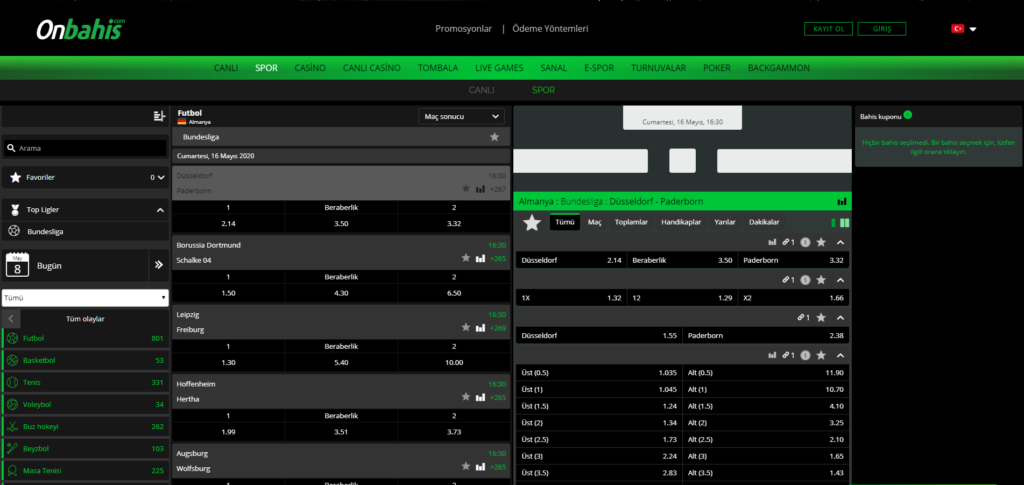Open +269 more markets for Leipzig–Freiburg
Image resolution: width=1024 pixels, height=485 pixels.
tap(498, 328)
